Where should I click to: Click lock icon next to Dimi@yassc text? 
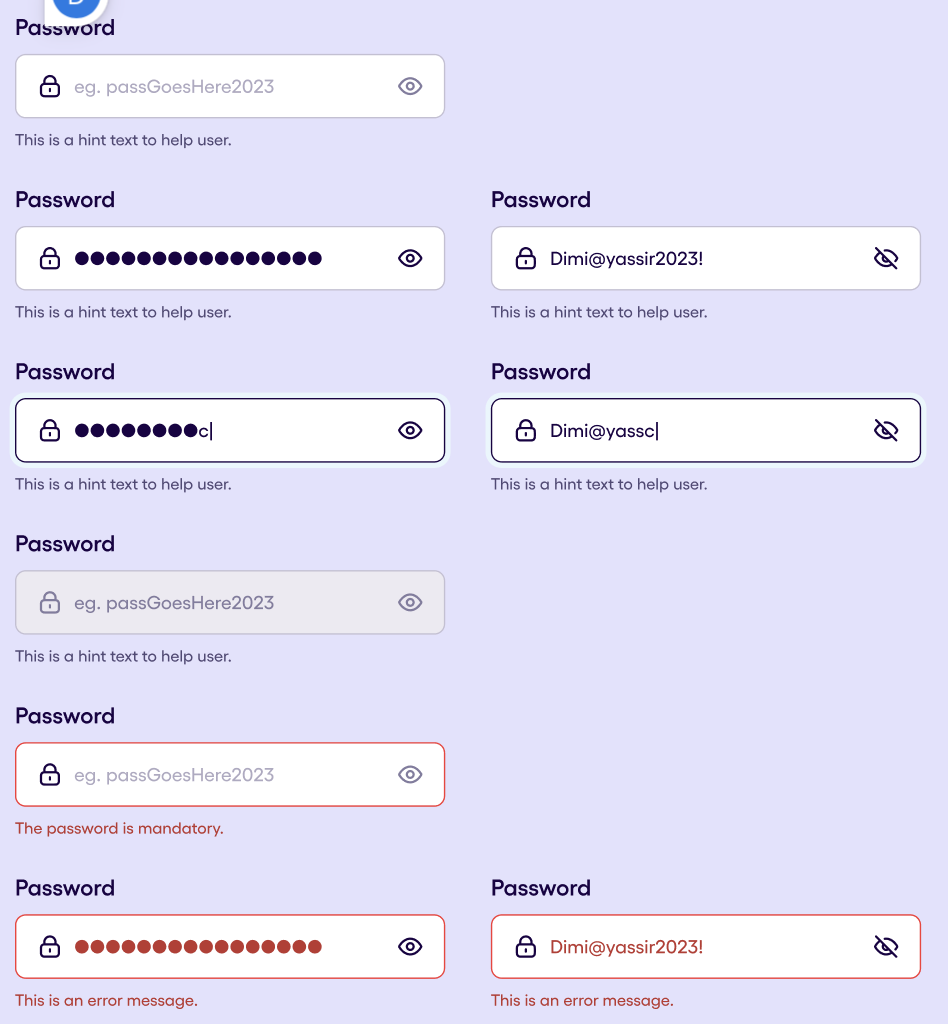[526, 430]
